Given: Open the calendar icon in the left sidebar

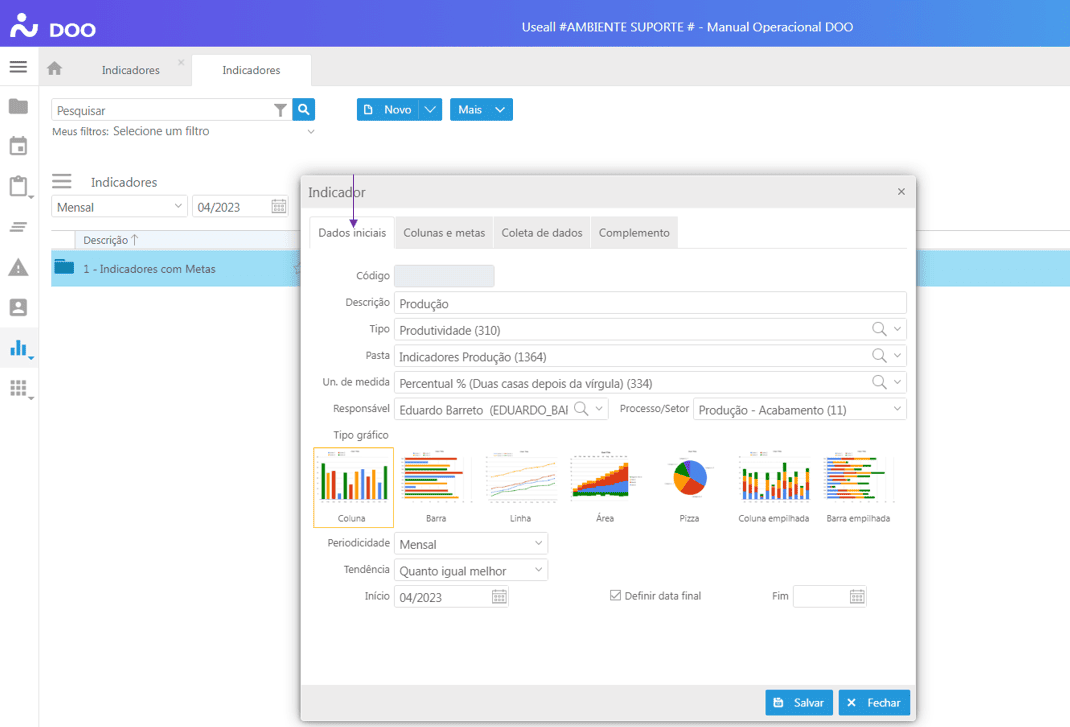Looking at the screenshot, I should [x=18, y=147].
